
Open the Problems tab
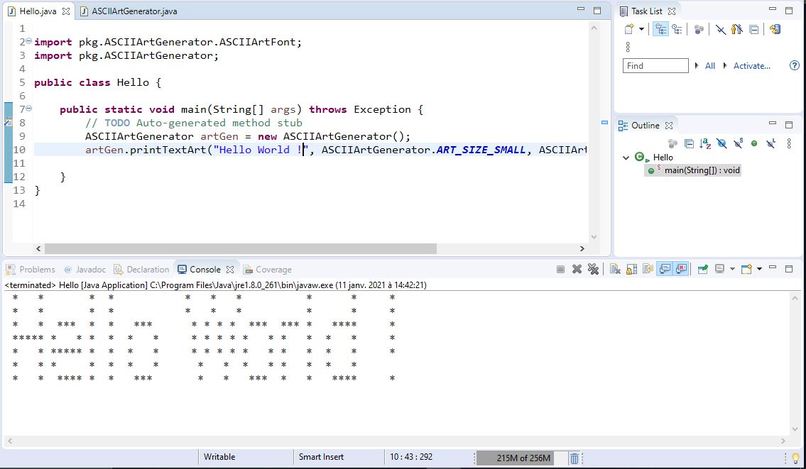(x=31, y=269)
